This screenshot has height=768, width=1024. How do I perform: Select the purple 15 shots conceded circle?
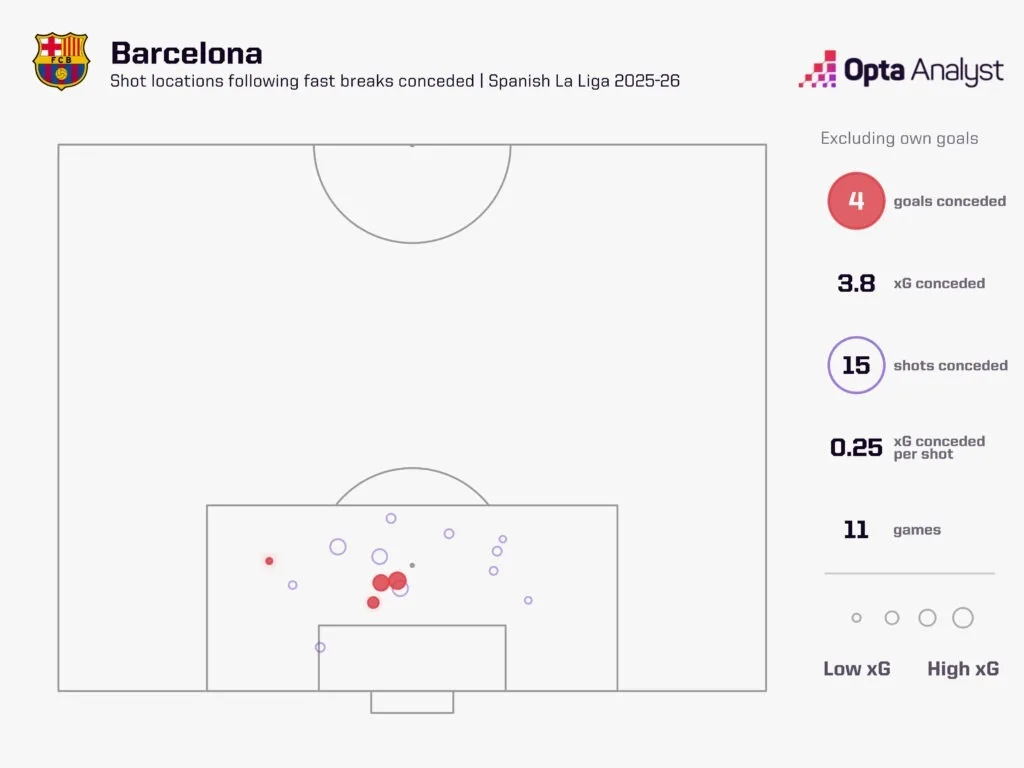click(856, 365)
